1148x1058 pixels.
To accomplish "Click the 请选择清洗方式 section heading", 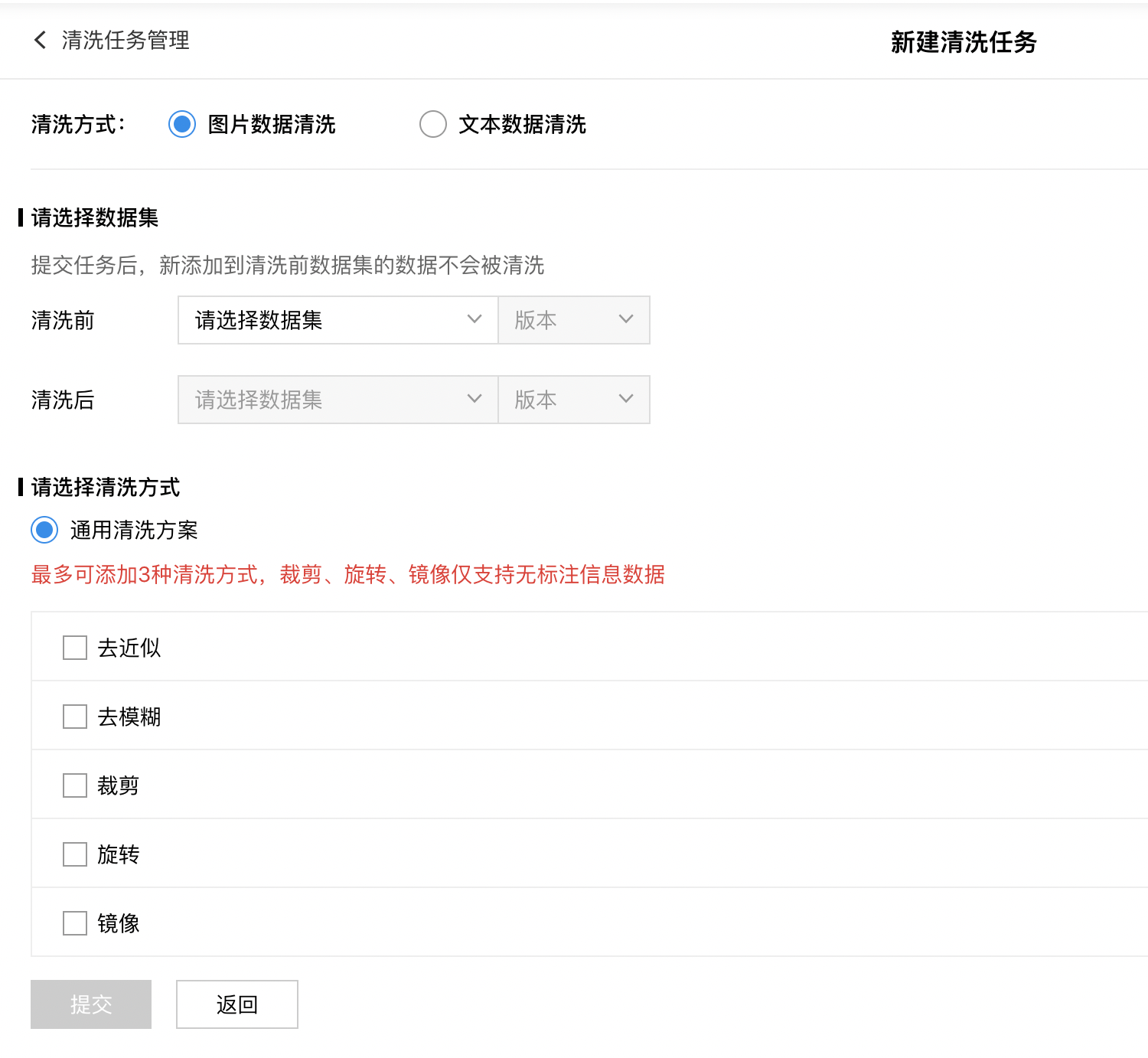I will click(x=106, y=488).
